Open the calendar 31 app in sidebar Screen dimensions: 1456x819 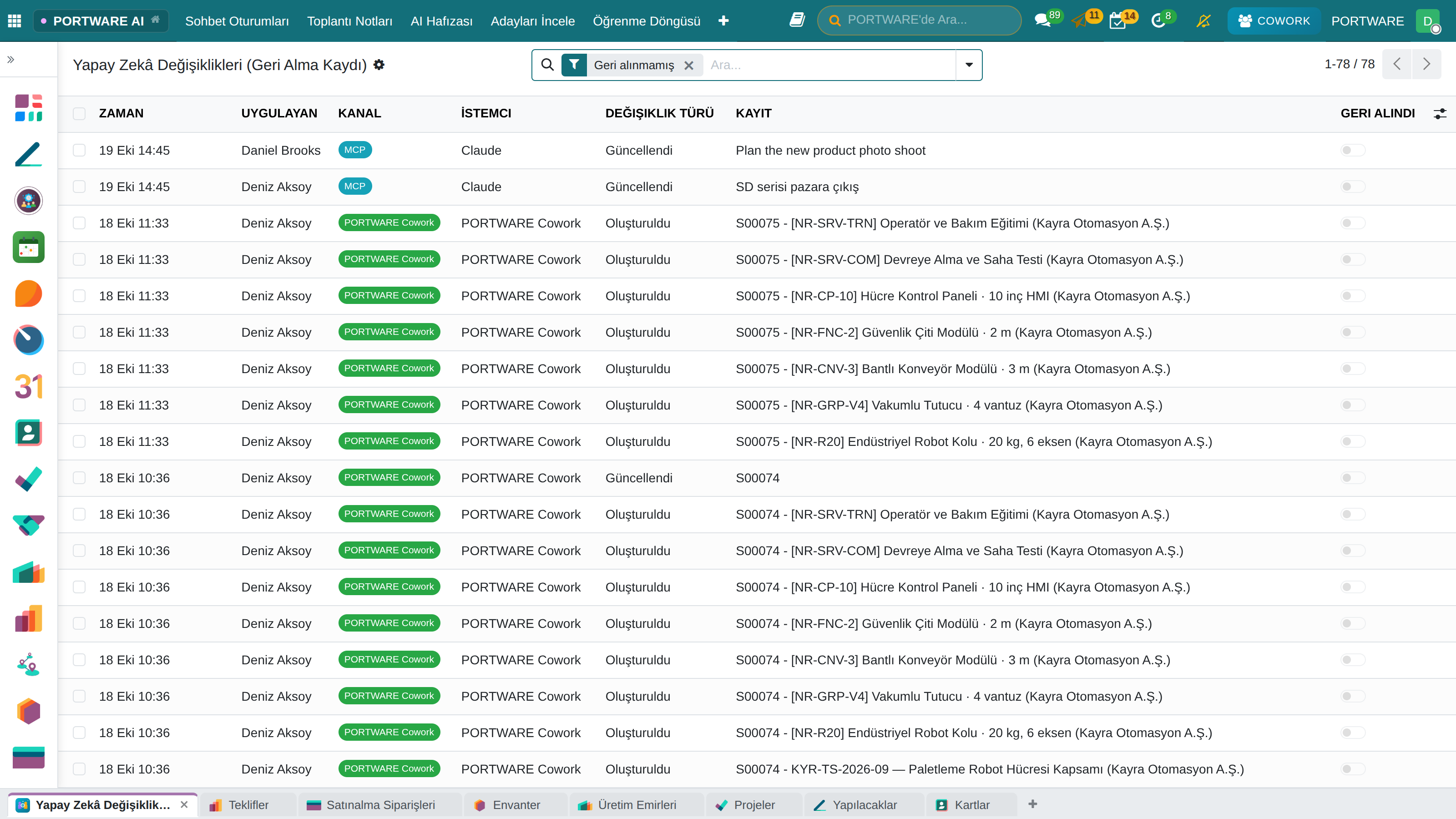tap(28, 387)
